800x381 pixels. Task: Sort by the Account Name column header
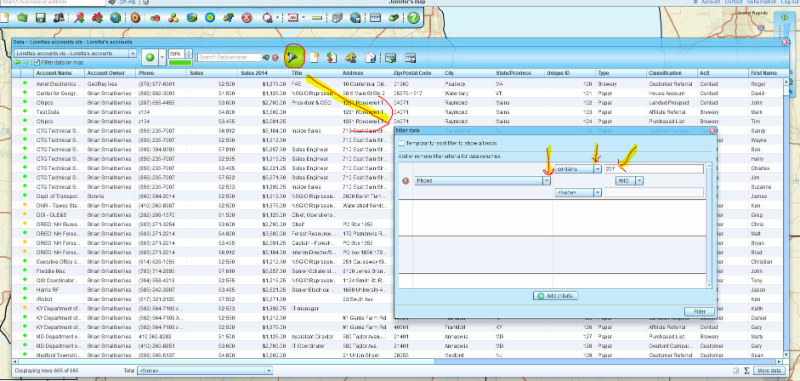59,73
